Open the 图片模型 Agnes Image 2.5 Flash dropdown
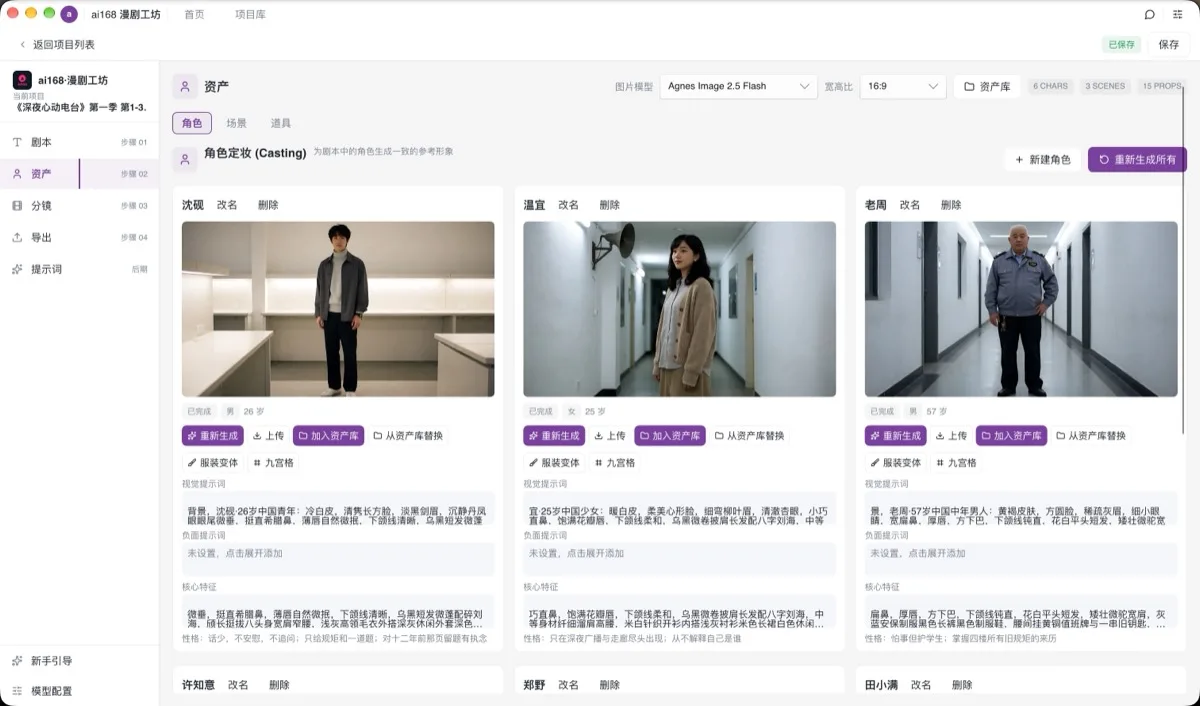This screenshot has width=1200, height=706. pos(739,87)
